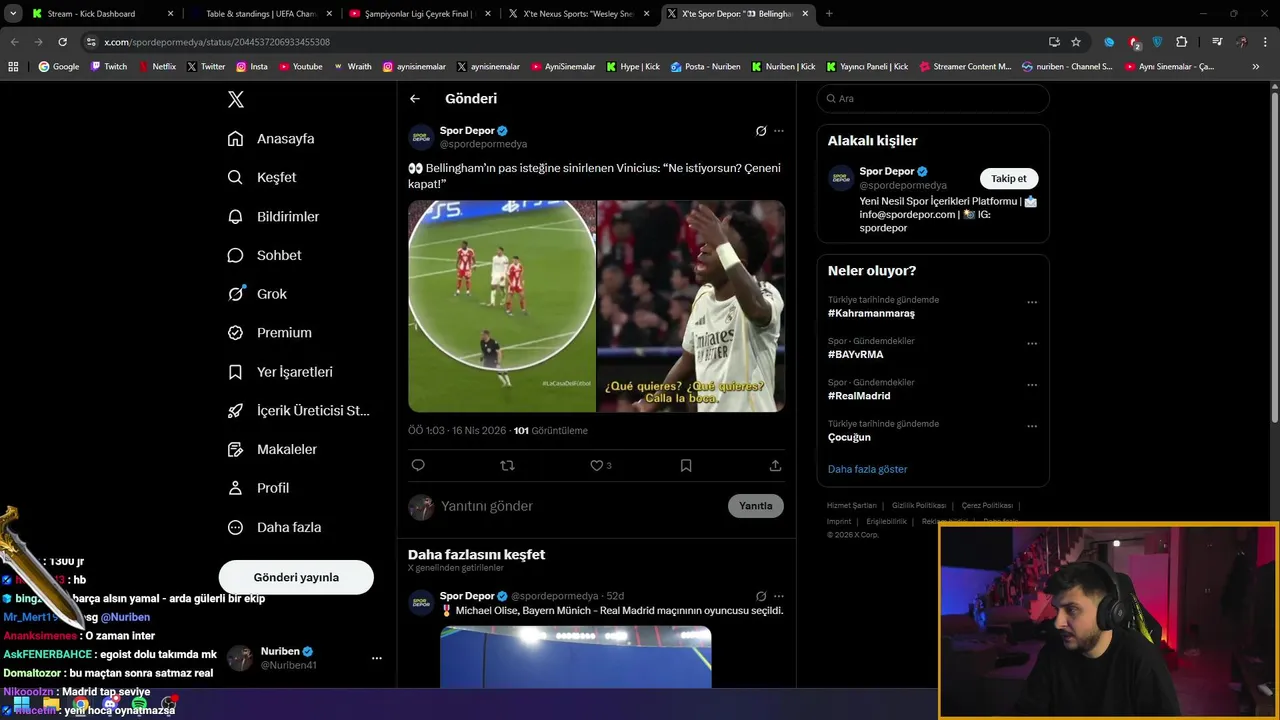1280x720 pixels.
Task: Open the left post image of players
Action: 502,306
